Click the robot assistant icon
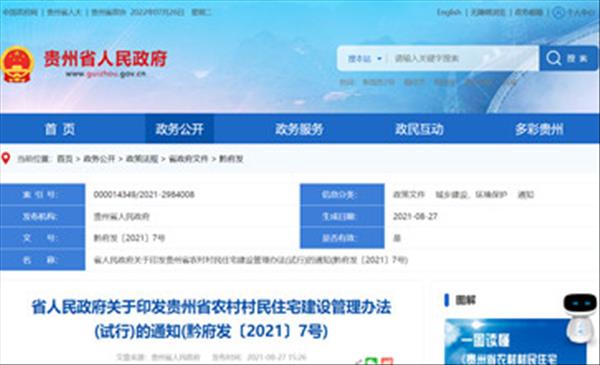This screenshot has width=600, height=365. tap(580, 319)
